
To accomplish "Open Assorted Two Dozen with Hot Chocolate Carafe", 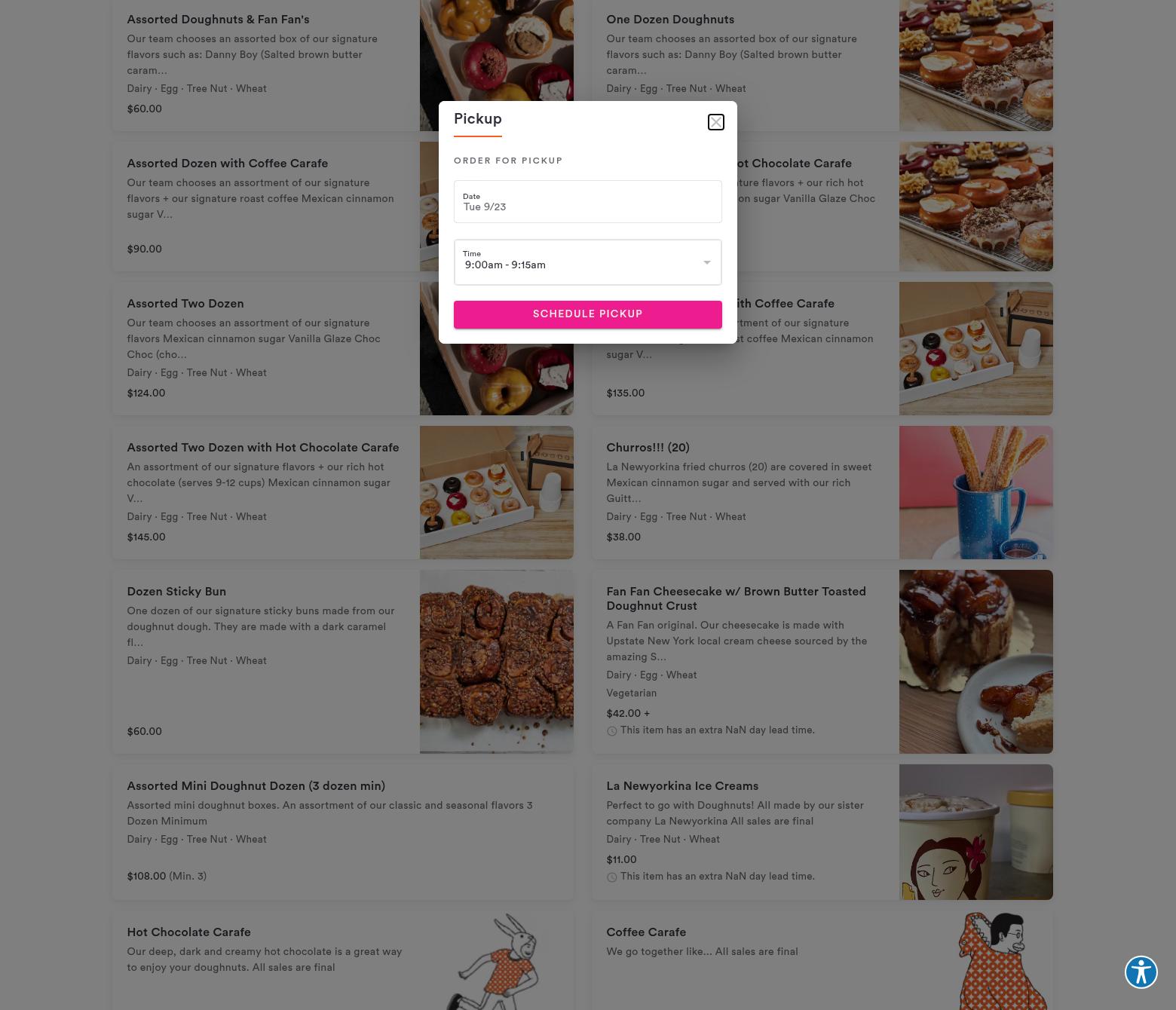I will (x=262, y=448).
